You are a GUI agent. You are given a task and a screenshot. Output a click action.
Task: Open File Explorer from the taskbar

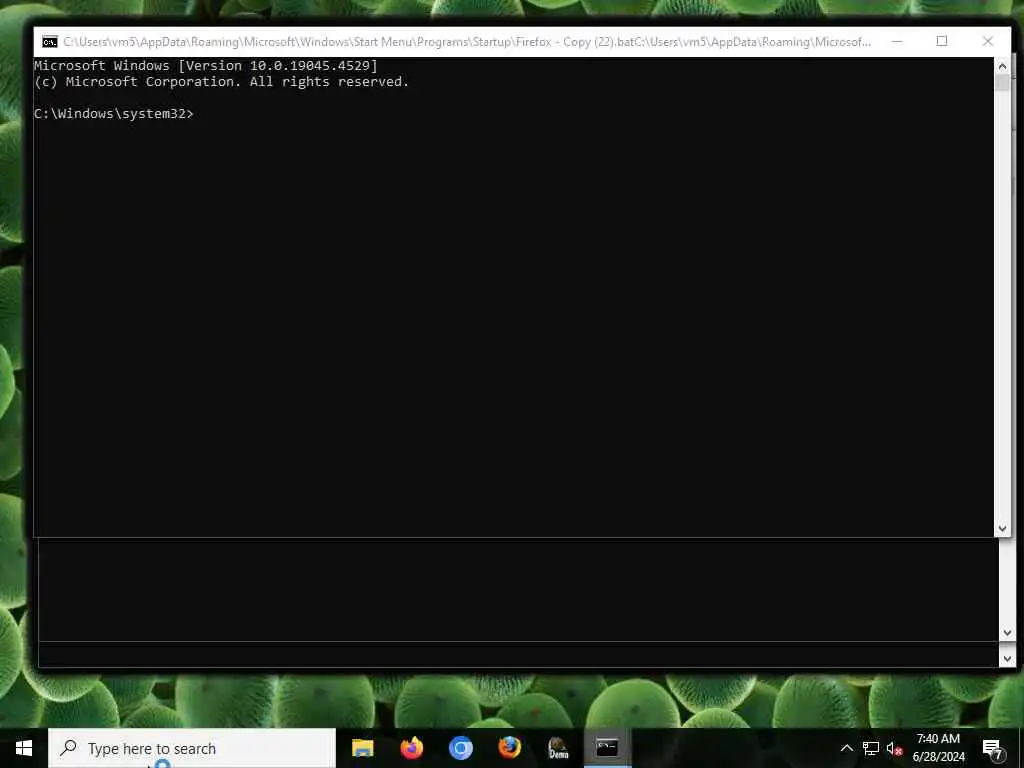click(x=362, y=748)
